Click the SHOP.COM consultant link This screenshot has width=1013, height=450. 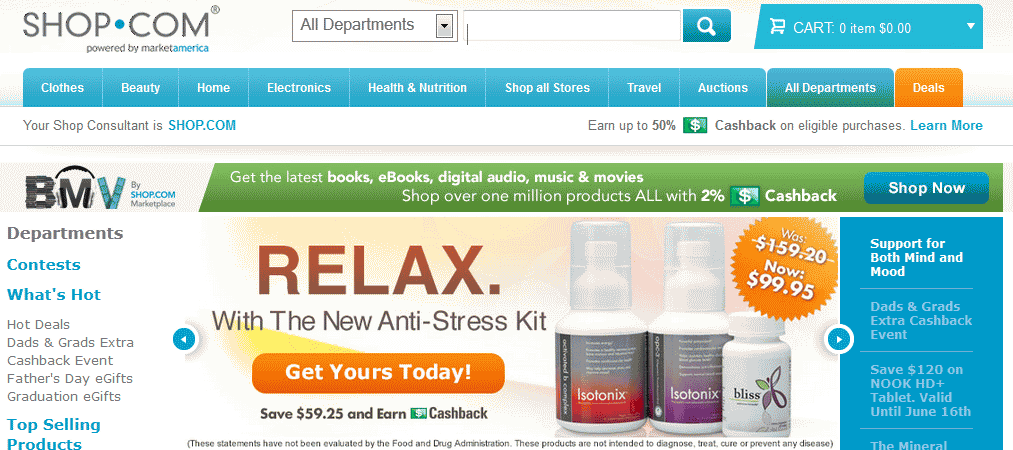pos(202,125)
